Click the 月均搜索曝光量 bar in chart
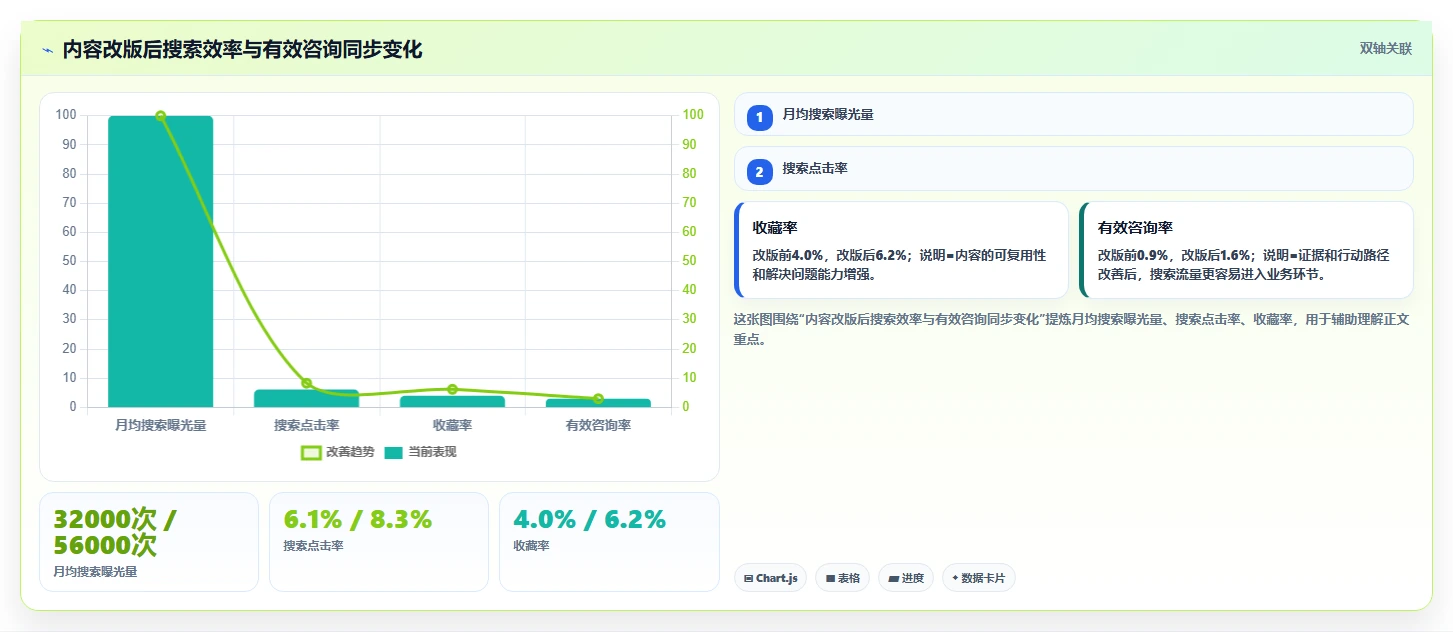 160,261
